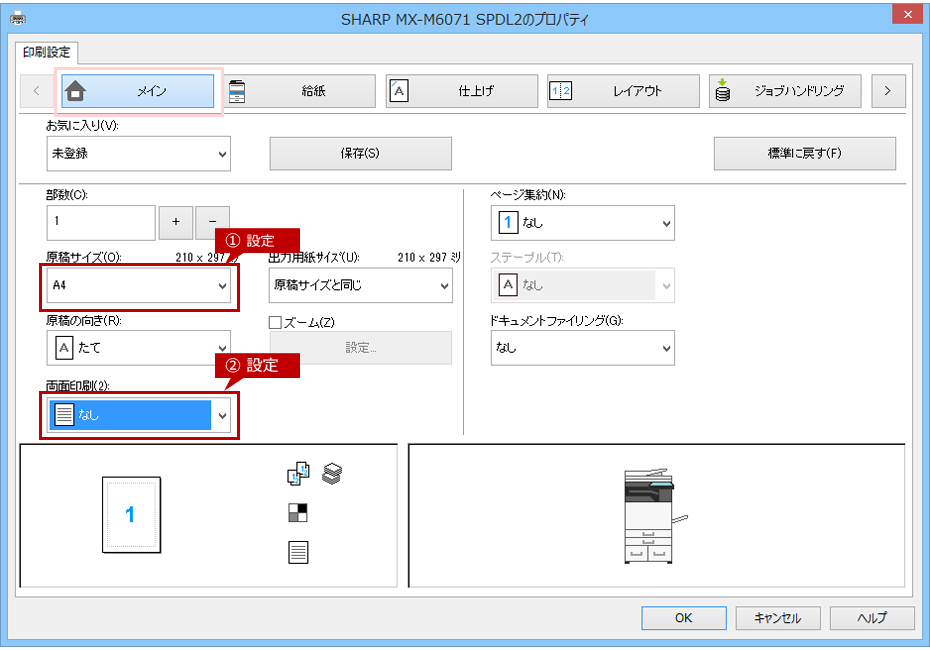Switch to the ジョブハンドリング tab
This screenshot has width=930, height=650.
click(x=785, y=91)
